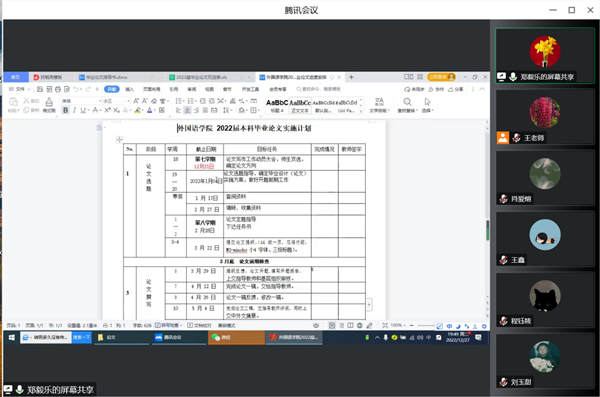600x397 pixels.
Task: Switch to the 插入 ribbon tab
Action: [x=130, y=89]
